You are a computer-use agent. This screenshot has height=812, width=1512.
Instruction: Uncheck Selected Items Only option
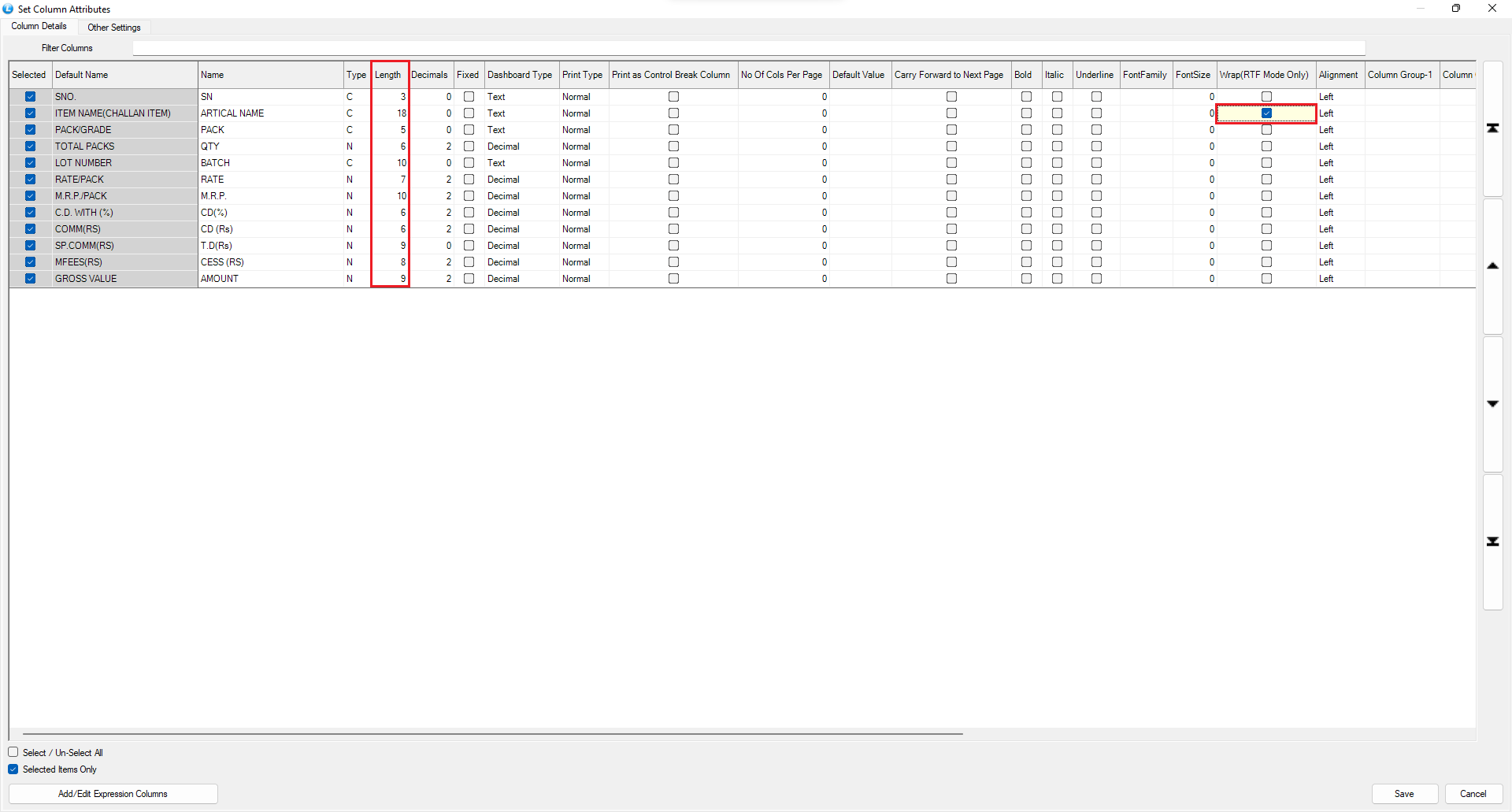13,769
